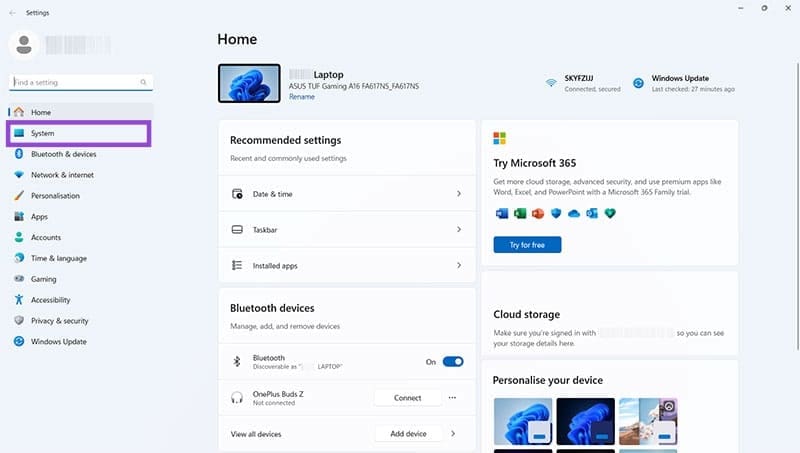The image size is (800, 453).
Task: Click the Gaming sidebar icon
Action: (19, 279)
